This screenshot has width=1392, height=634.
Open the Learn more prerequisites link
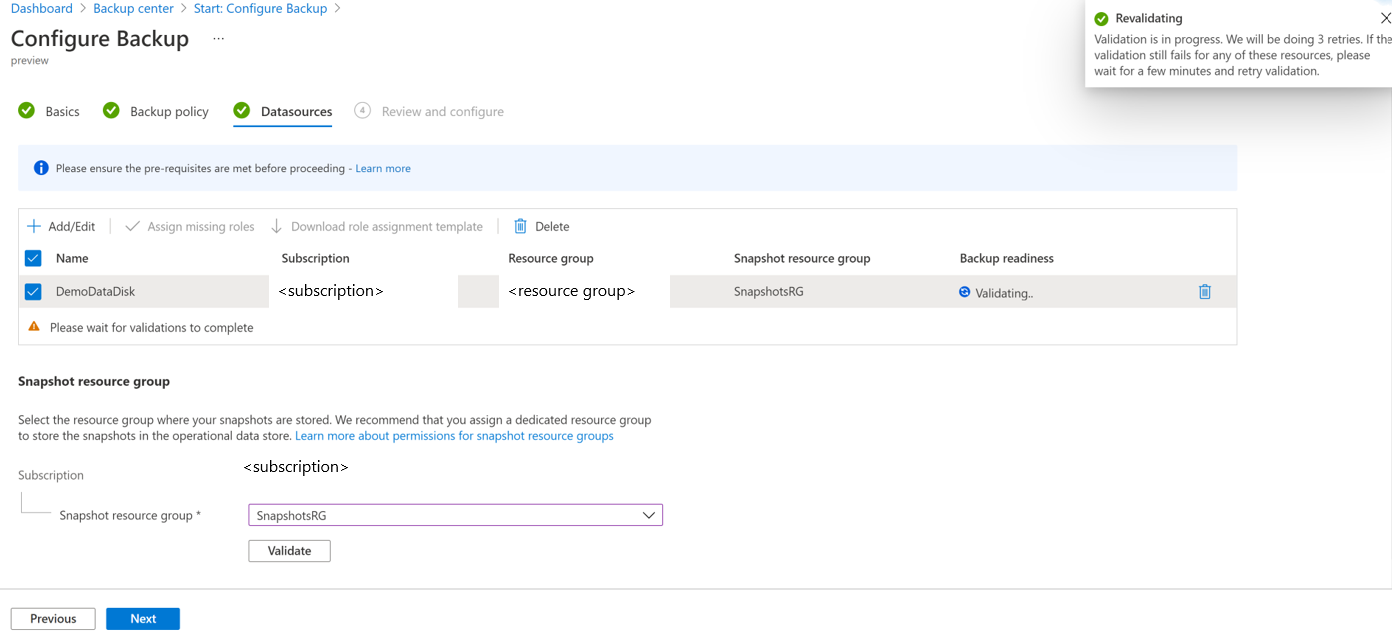coord(383,168)
